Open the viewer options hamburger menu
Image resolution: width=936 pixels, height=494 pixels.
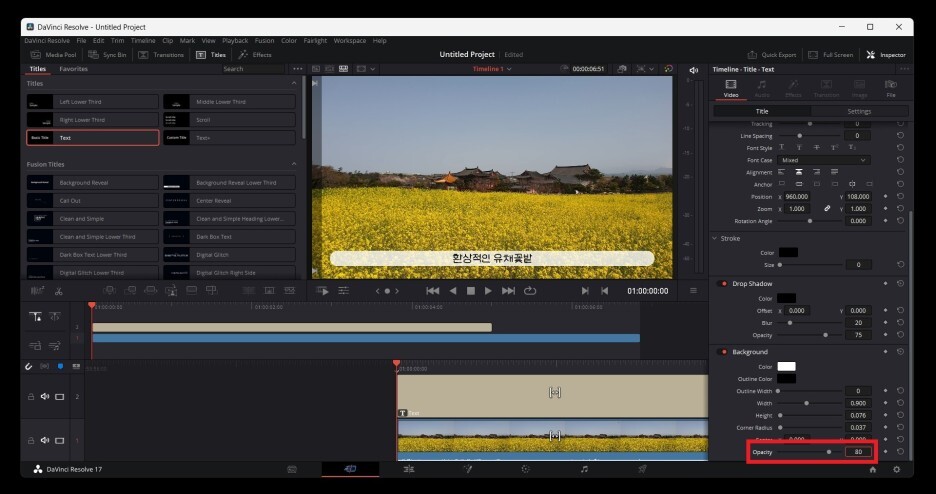tap(693, 291)
